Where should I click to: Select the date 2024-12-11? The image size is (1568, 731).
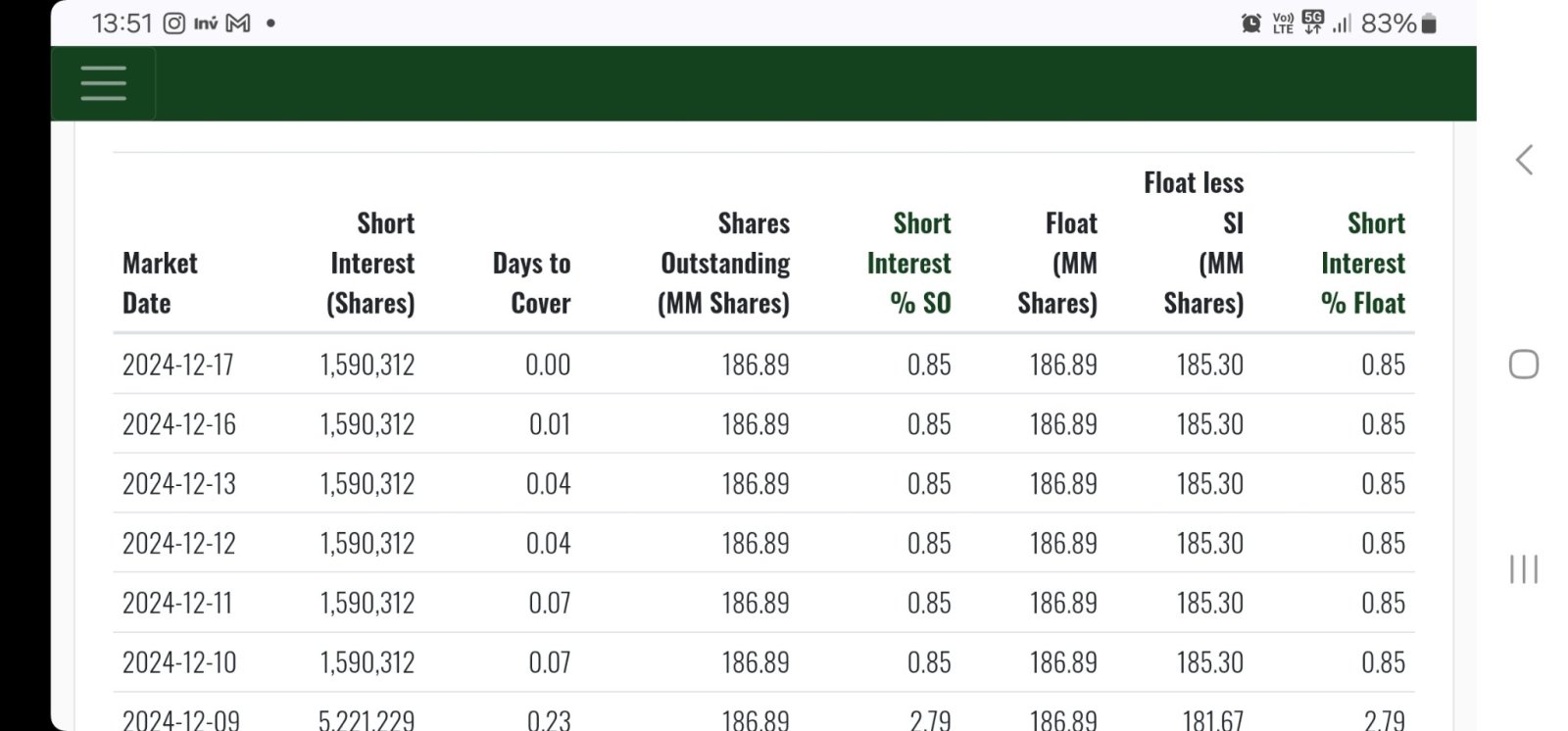[x=177, y=604]
